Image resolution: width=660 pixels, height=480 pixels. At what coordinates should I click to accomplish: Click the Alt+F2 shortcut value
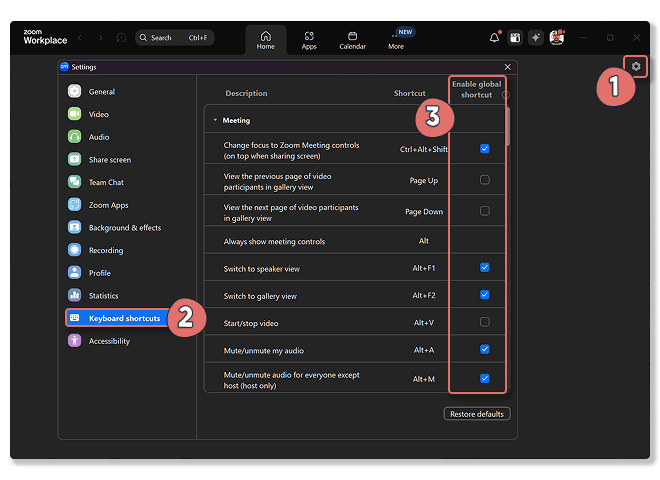pos(423,295)
